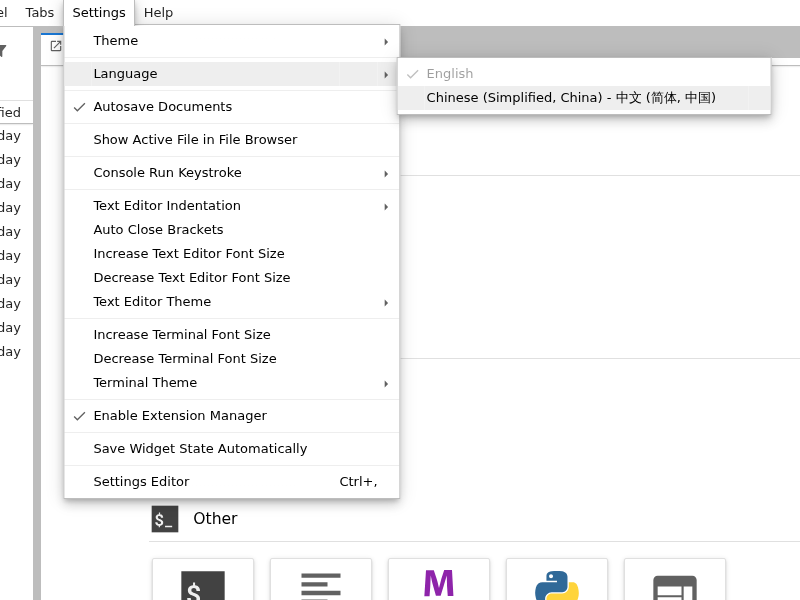
Task: Open the Help menu
Action: pyautogui.click(x=158, y=12)
